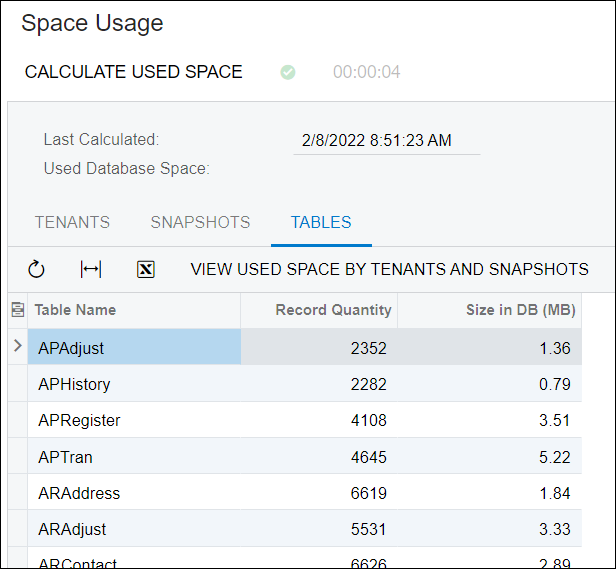The image size is (616, 569).
Task: Select the APRegister table row
Action: [79, 420]
